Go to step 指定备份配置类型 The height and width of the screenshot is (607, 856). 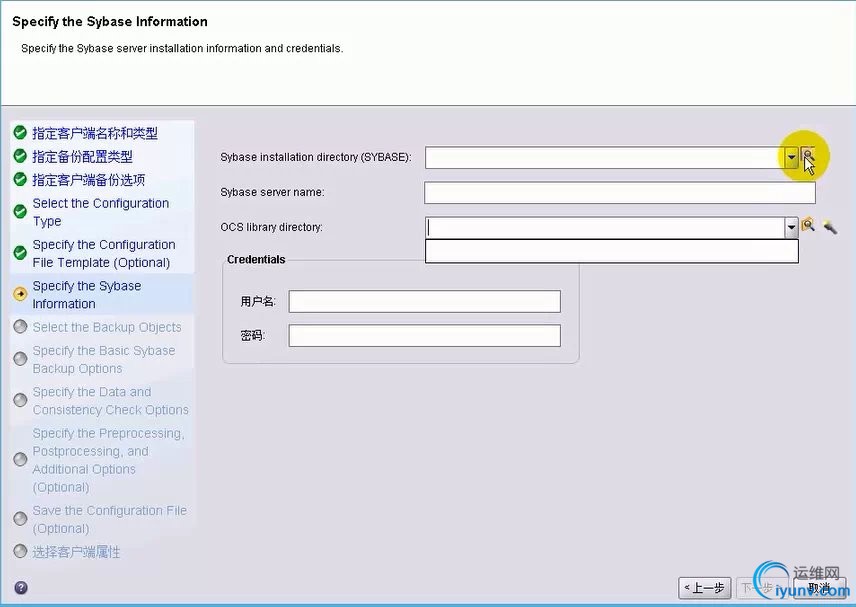[x=82, y=157]
